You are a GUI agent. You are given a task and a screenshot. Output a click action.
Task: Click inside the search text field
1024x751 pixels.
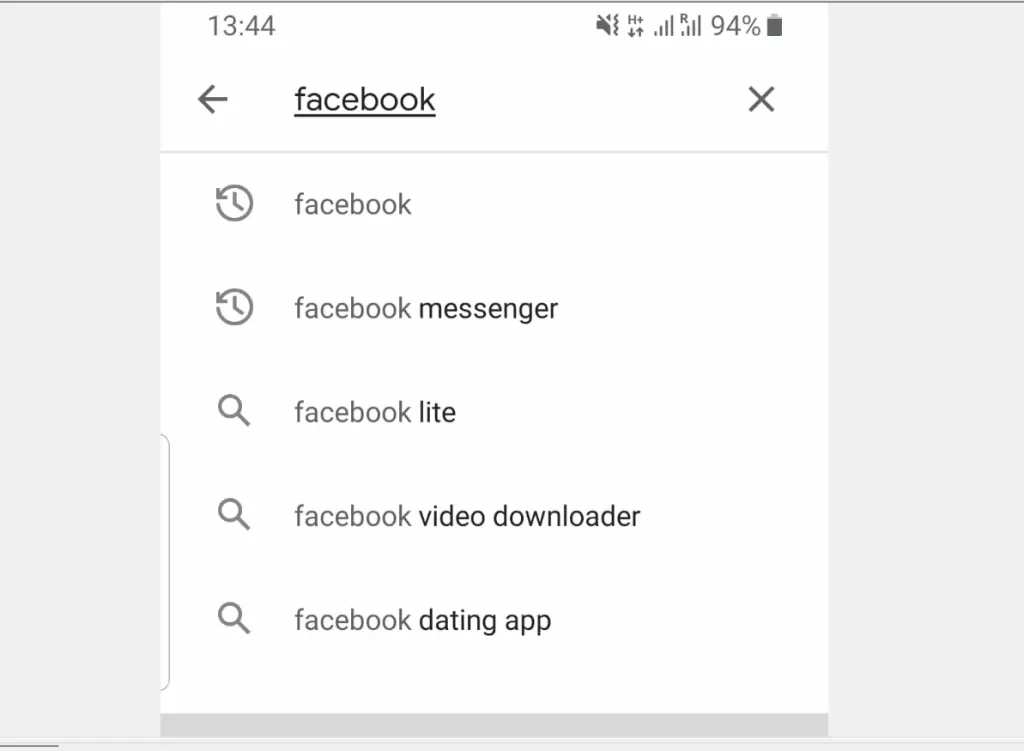tap(364, 99)
